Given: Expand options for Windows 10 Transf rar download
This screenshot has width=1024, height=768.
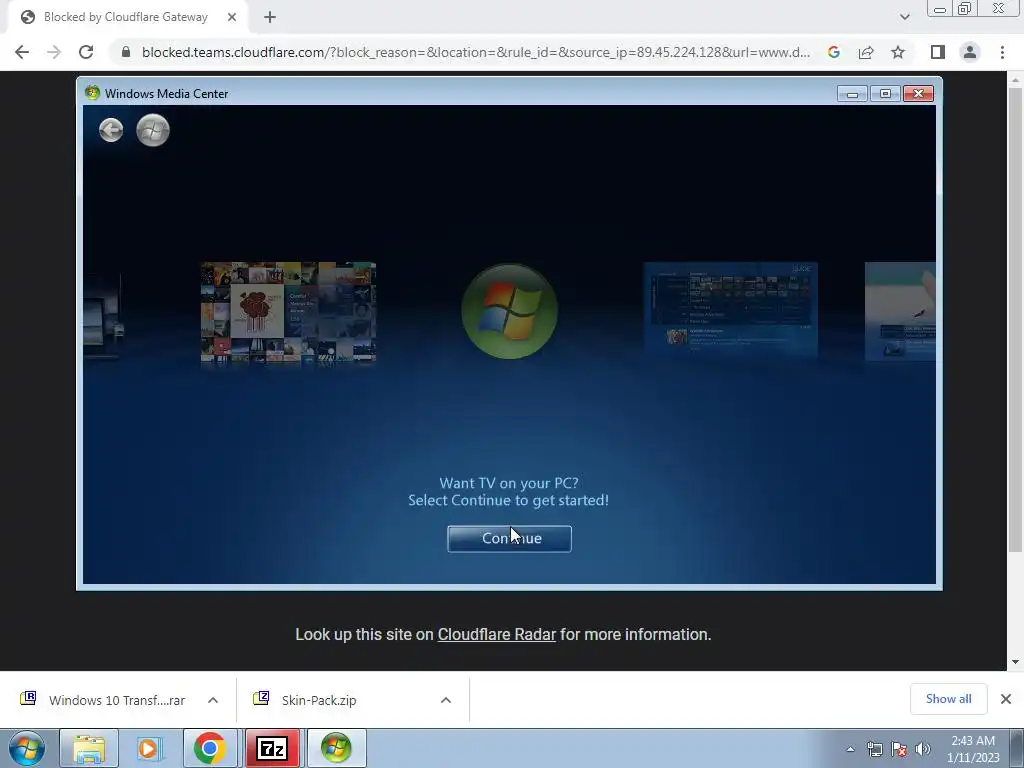Looking at the screenshot, I should coord(213,700).
